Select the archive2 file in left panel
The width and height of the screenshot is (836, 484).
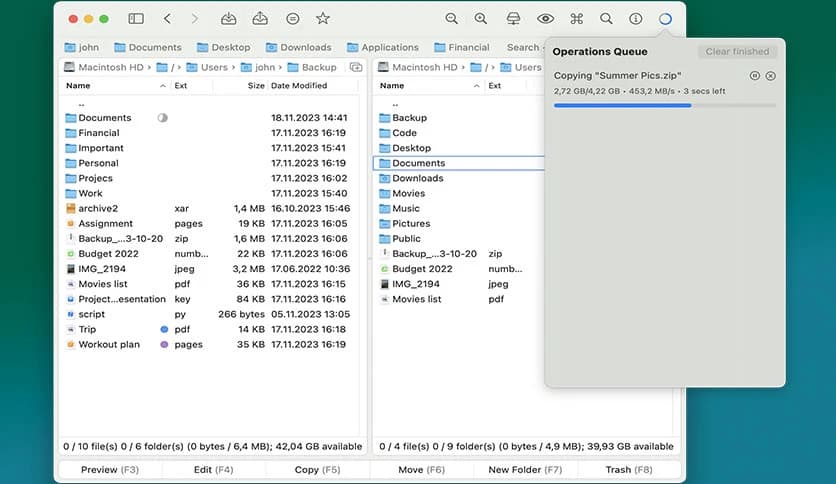click(x=98, y=208)
